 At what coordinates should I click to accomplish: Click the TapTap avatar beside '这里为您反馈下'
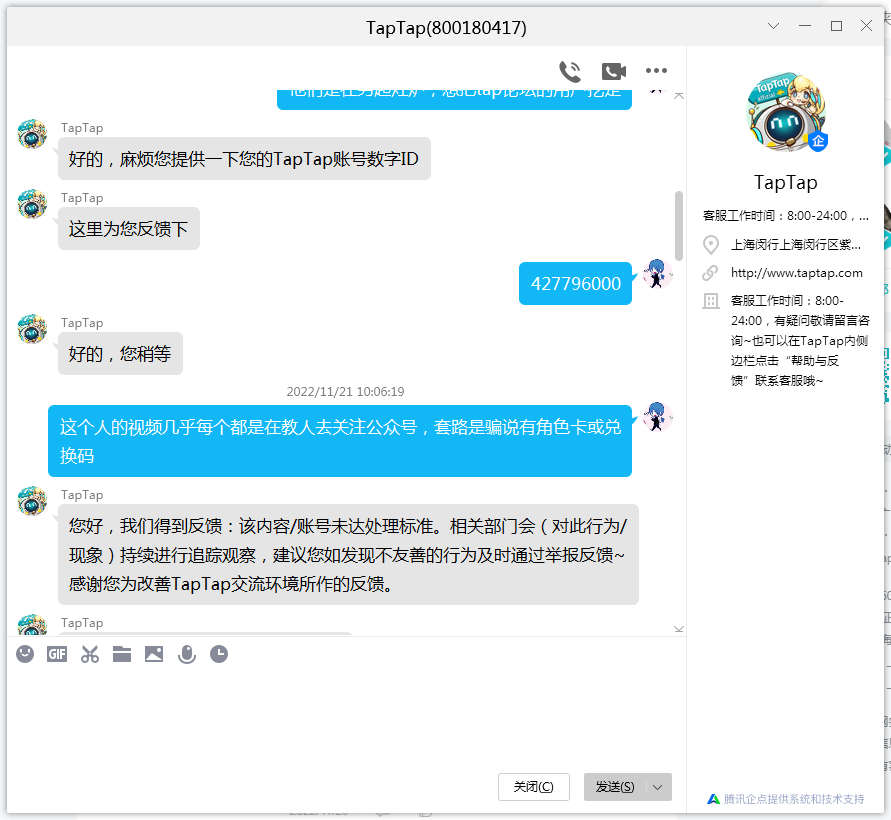pos(32,203)
